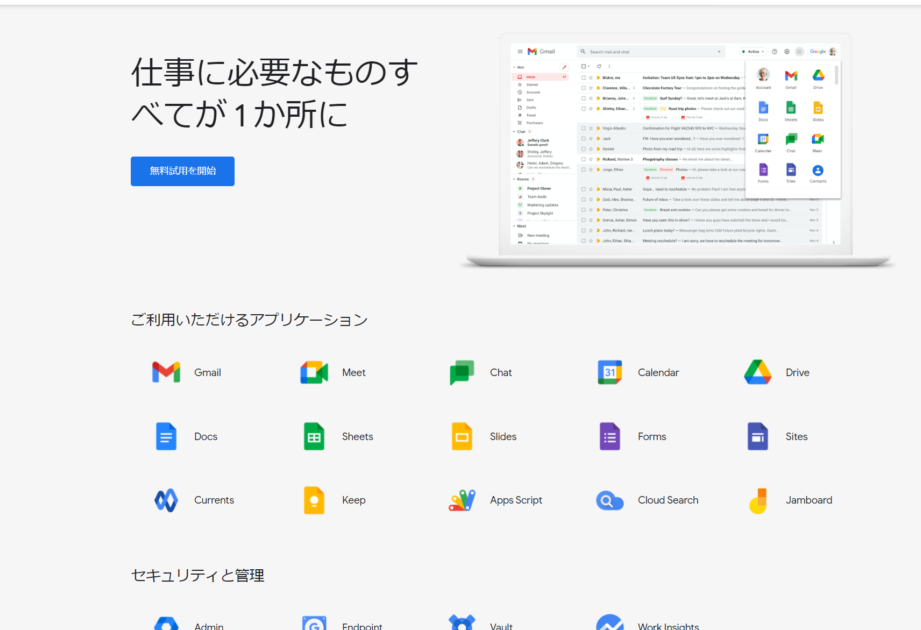Open the blue Docs icon
This screenshot has width=921, height=630.
pyautogui.click(x=166, y=436)
